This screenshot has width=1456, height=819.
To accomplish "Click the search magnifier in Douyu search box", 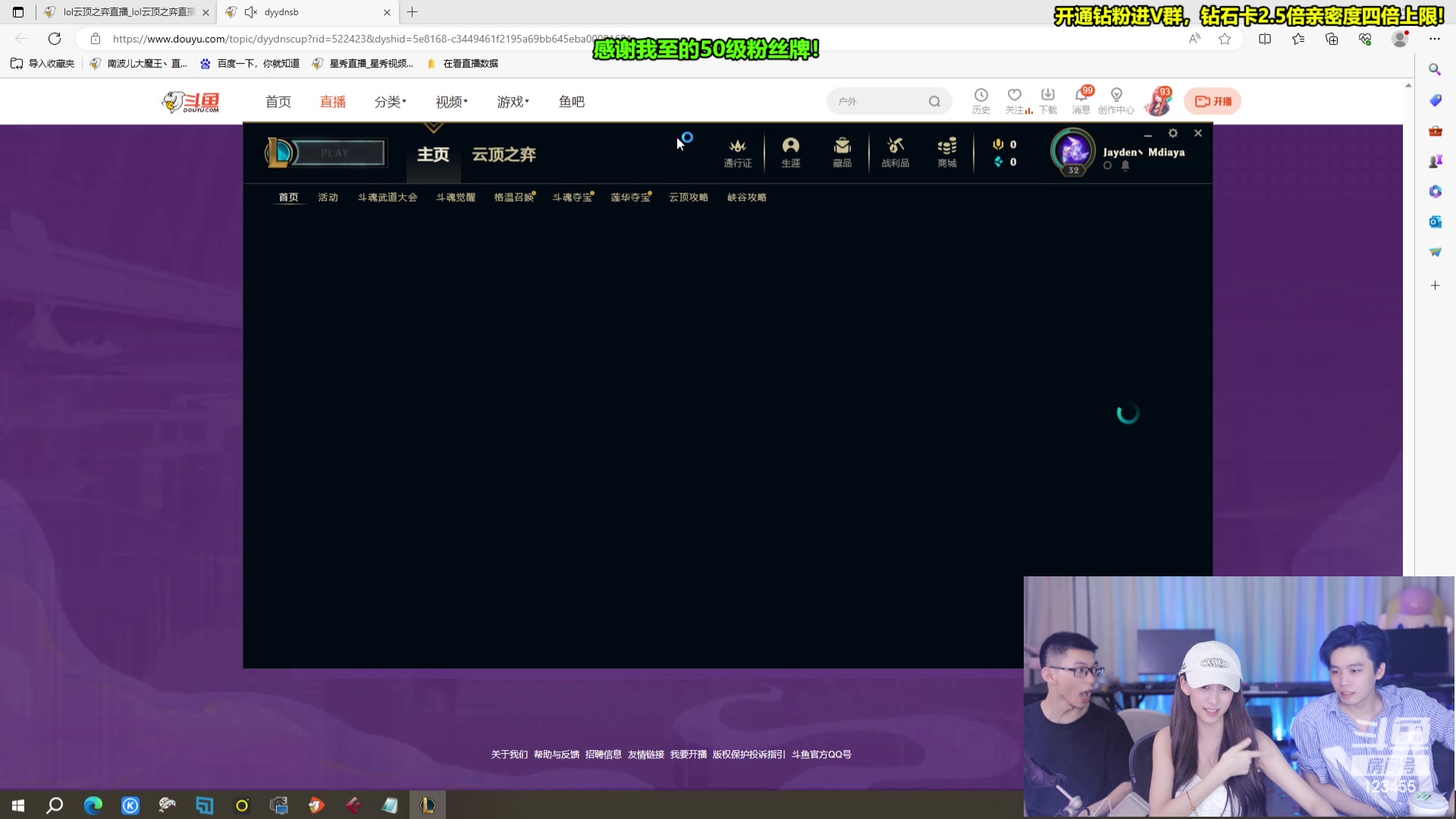I will tap(934, 102).
